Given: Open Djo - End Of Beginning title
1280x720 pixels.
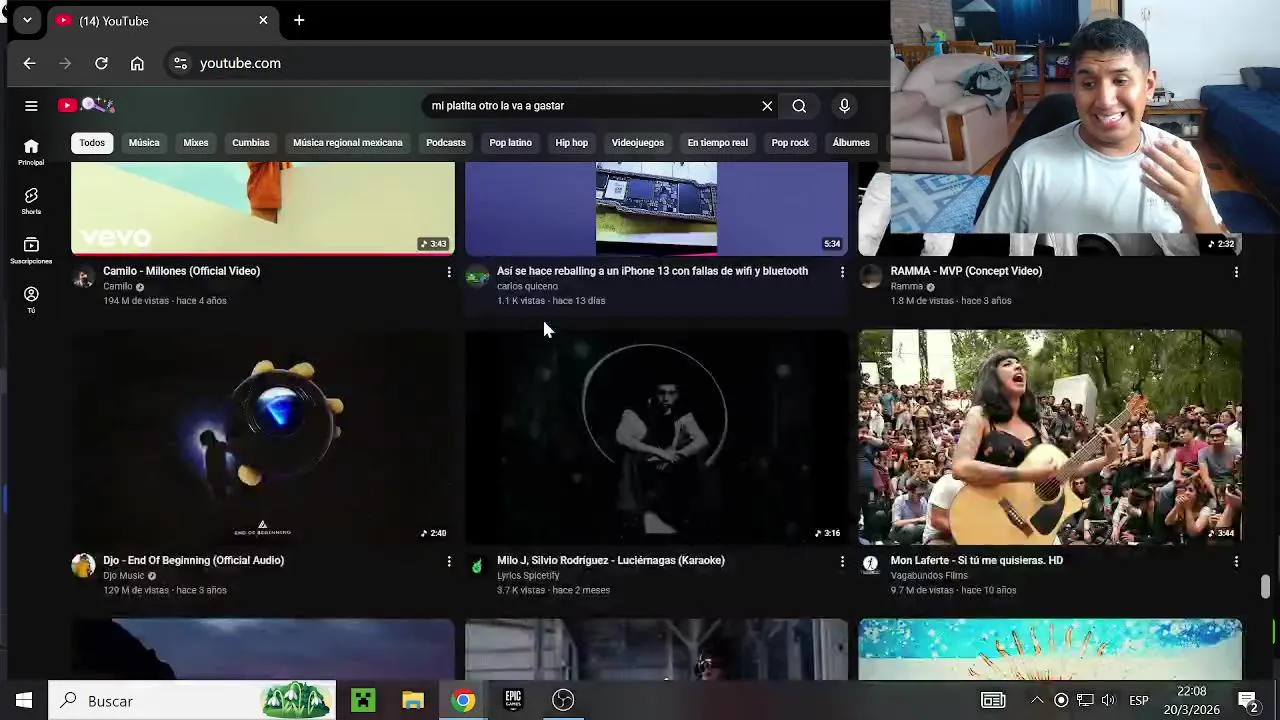Looking at the screenshot, I should pos(193,561).
